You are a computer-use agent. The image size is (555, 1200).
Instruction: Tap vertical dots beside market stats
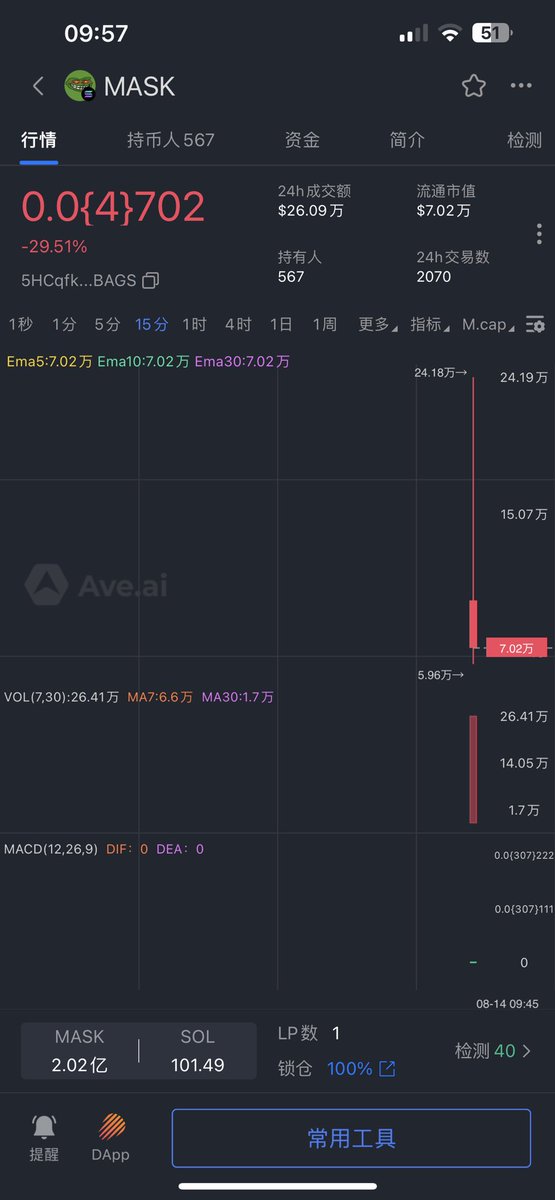tap(539, 234)
